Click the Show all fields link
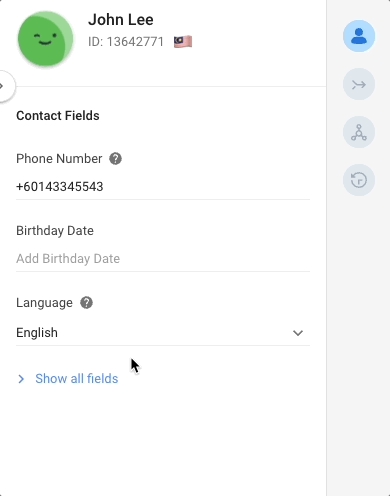Image resolution: width=390 pixels, height=496 pixels. (x=77, y=379)
